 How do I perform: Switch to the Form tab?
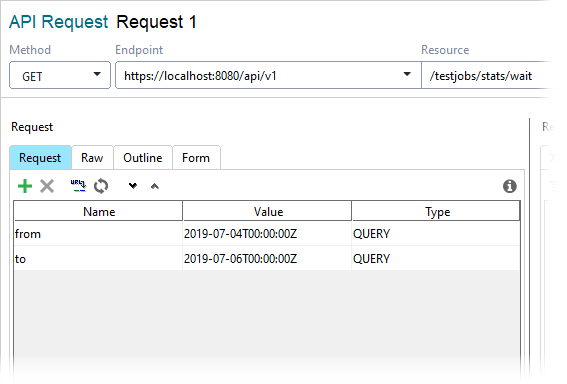point(196,158)
